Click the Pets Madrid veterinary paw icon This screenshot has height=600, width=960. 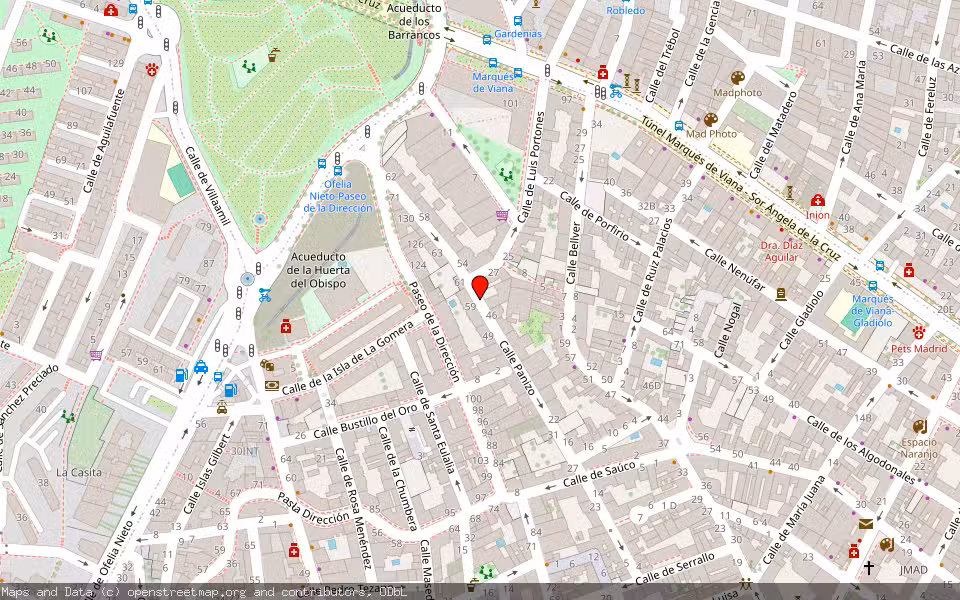point(919,333)
